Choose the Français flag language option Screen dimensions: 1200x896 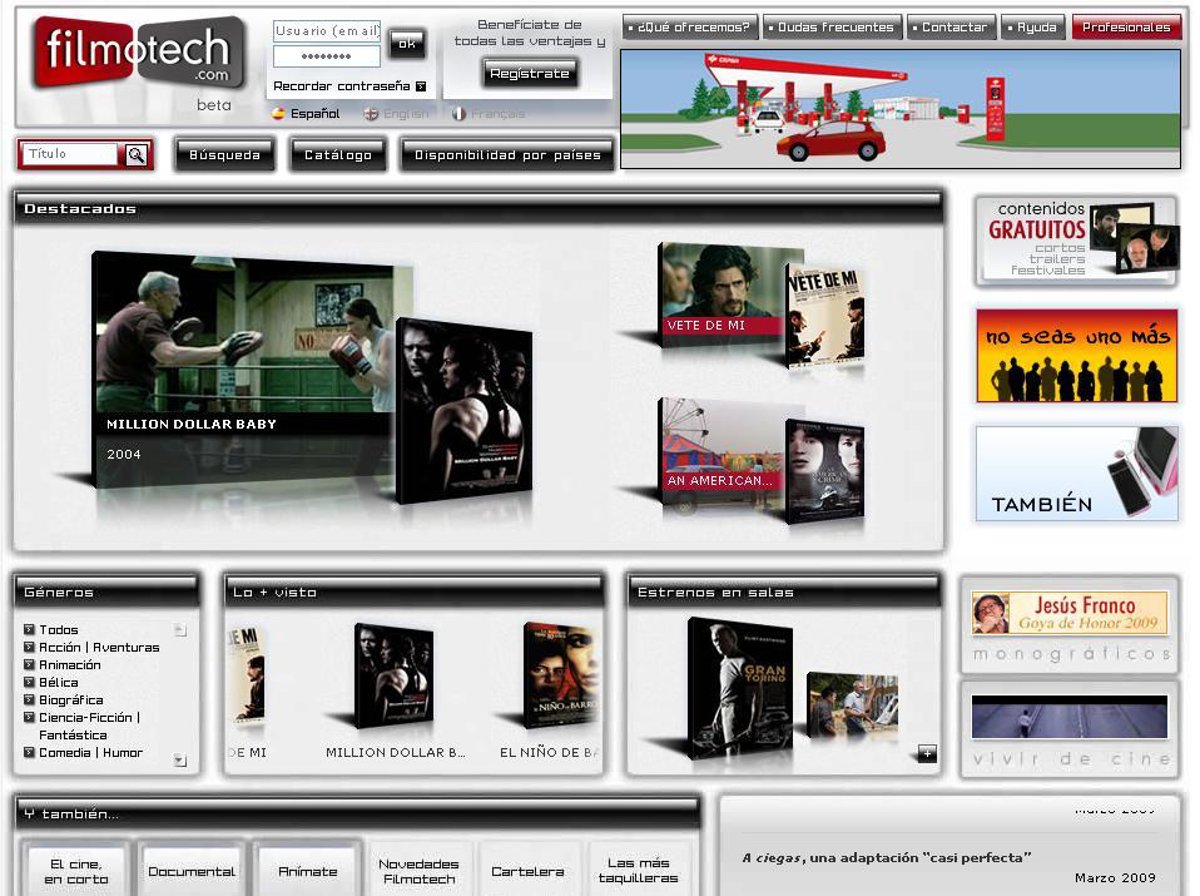(x=459, y=114)
